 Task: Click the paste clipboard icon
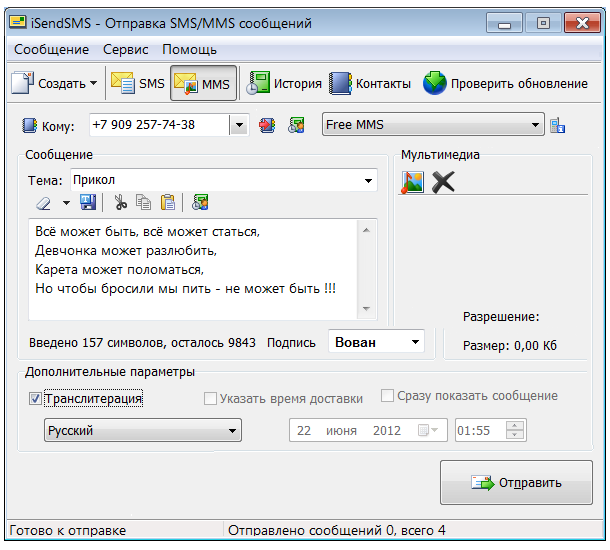click(x=168, y=203)
